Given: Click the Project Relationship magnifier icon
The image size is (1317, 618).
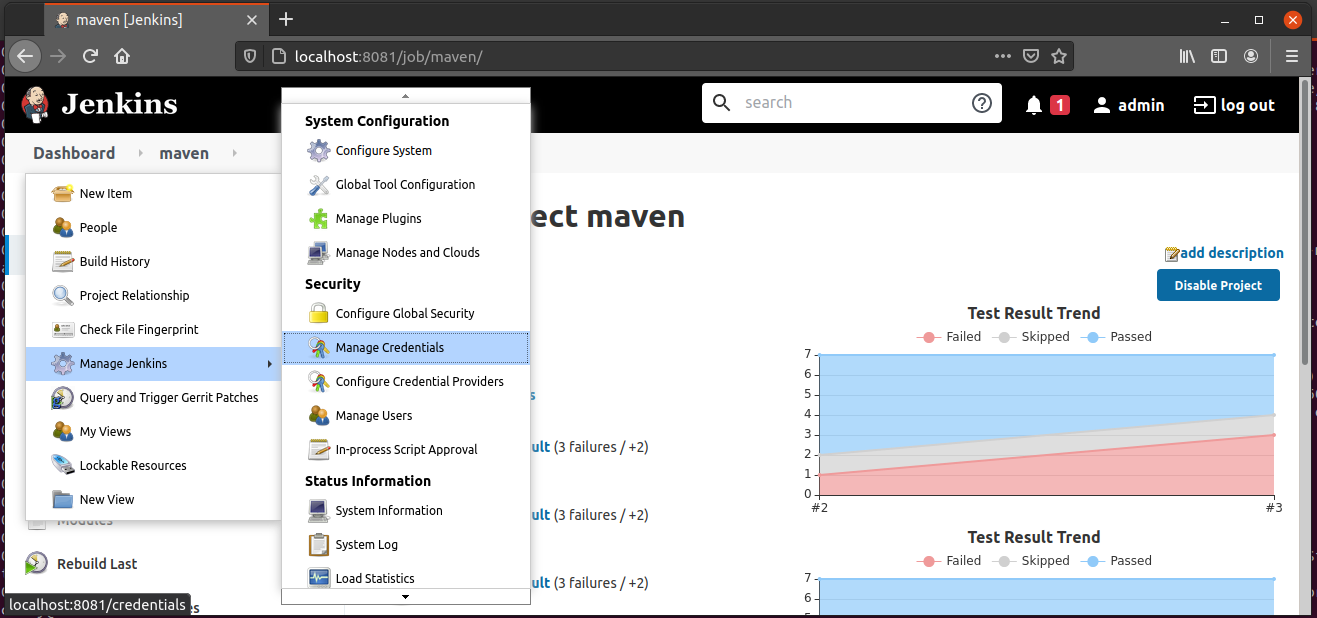Looking at the screenshot, I should click(x=63, y=295).
